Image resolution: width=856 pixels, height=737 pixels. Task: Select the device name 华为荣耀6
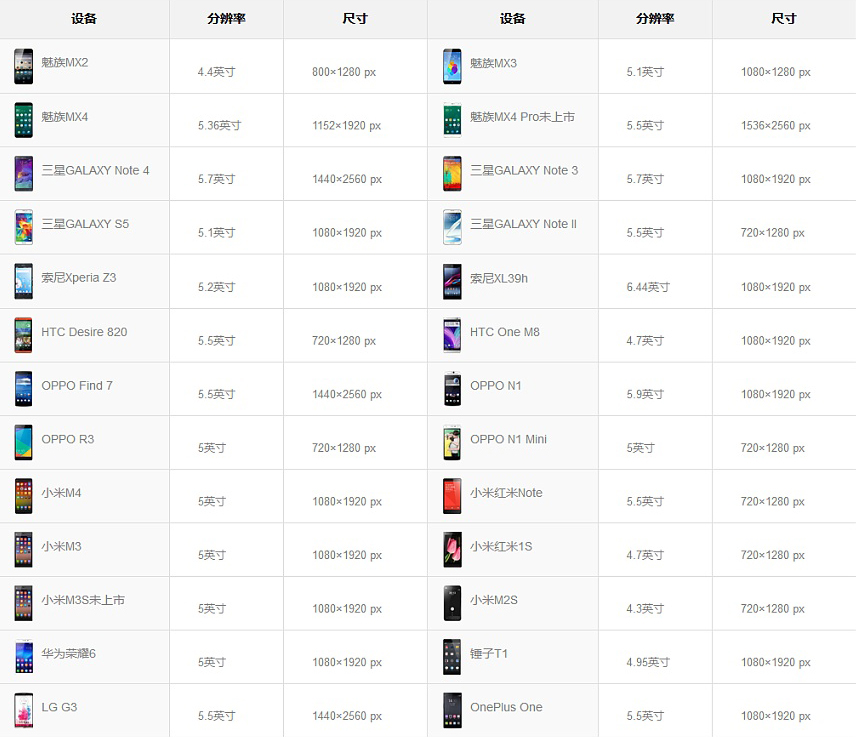click(x=68, y=653)
